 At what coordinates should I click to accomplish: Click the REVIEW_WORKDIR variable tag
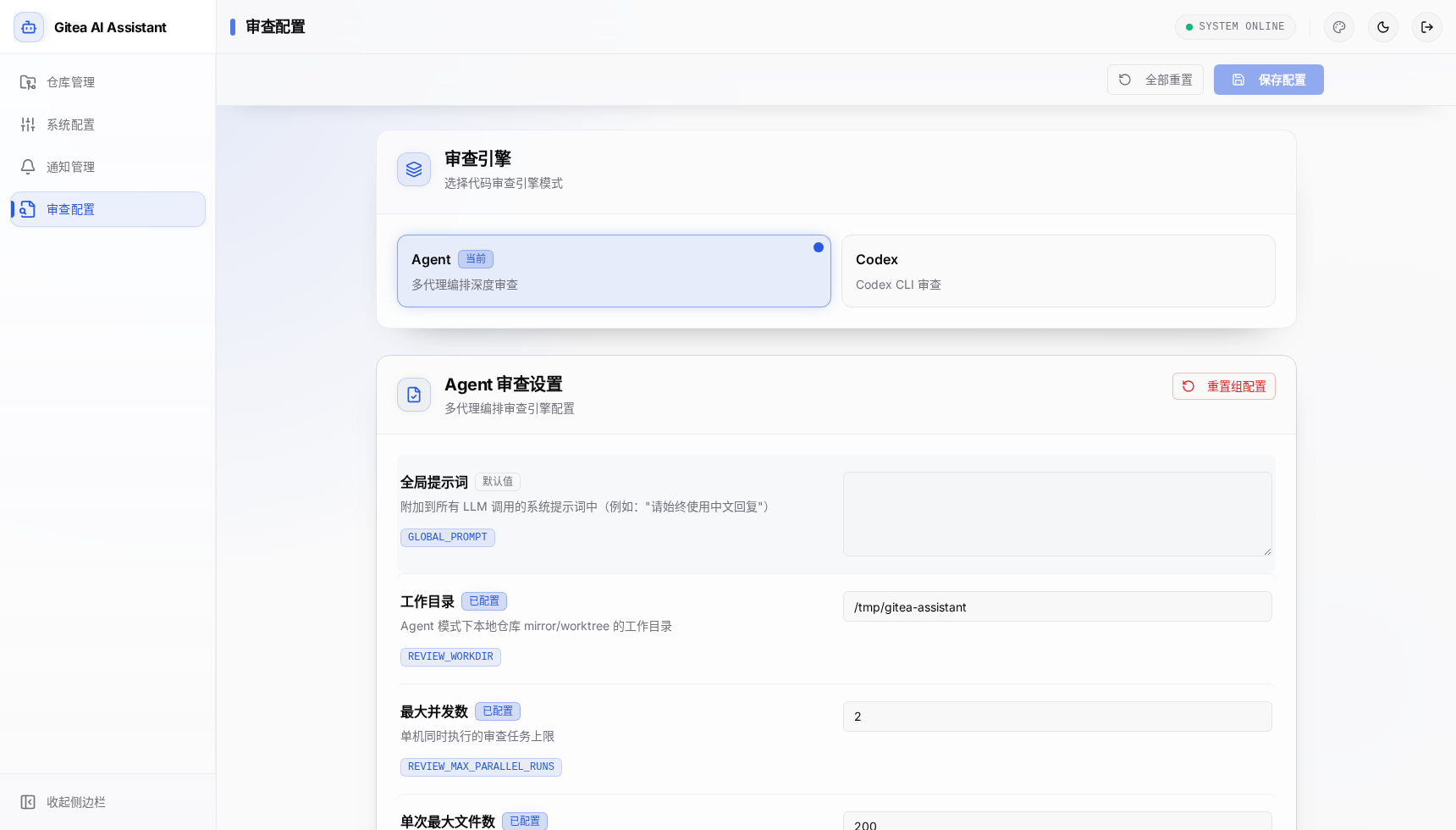(450, 657)
